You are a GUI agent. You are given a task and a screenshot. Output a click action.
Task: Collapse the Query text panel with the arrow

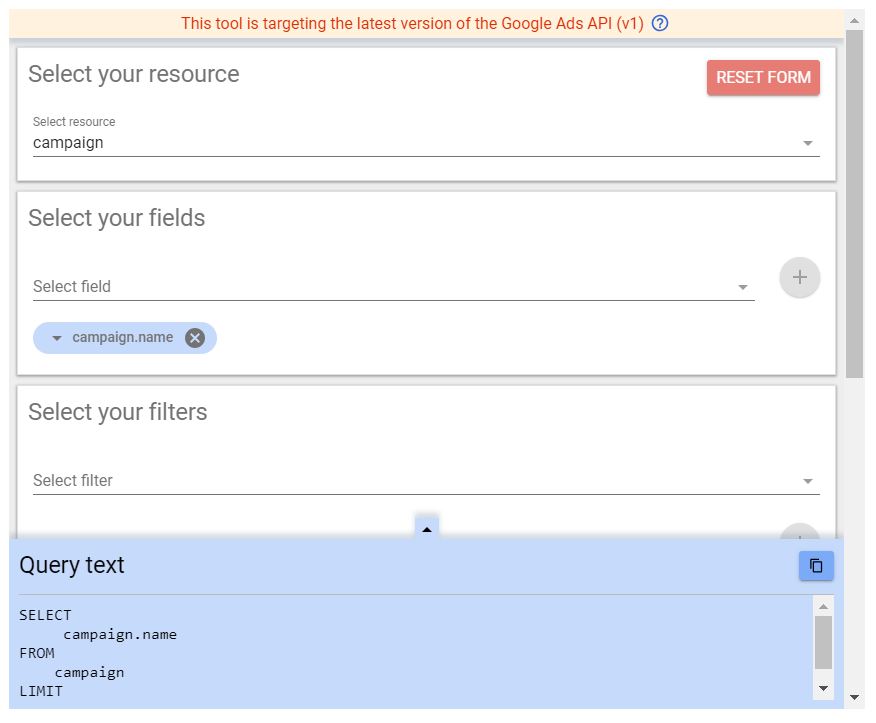coord(427,529)
